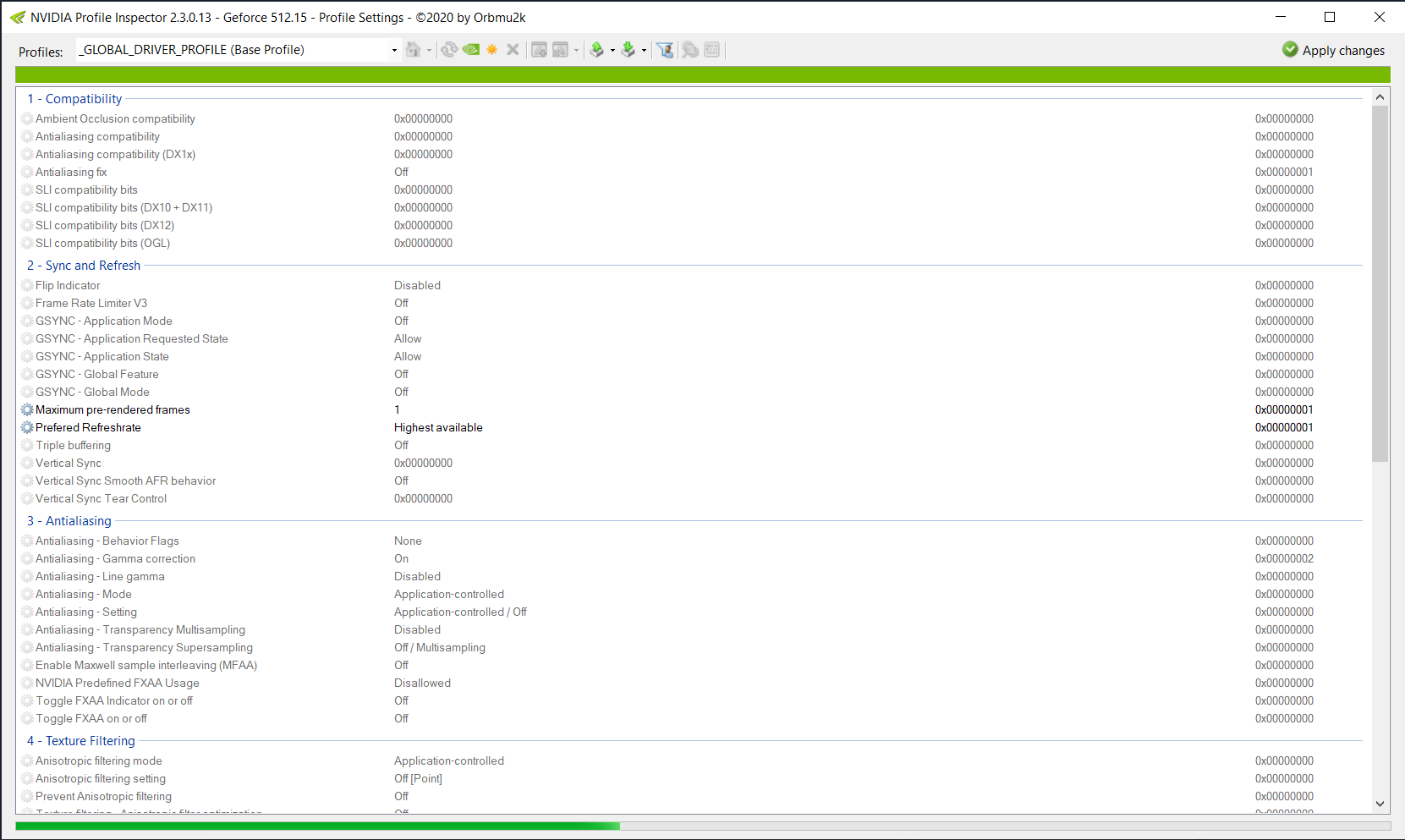Click the scrollbar up arrow of the settings list
This screenshot has width=1405, height=840.
pyautogui.click(x=1380, y=96)
